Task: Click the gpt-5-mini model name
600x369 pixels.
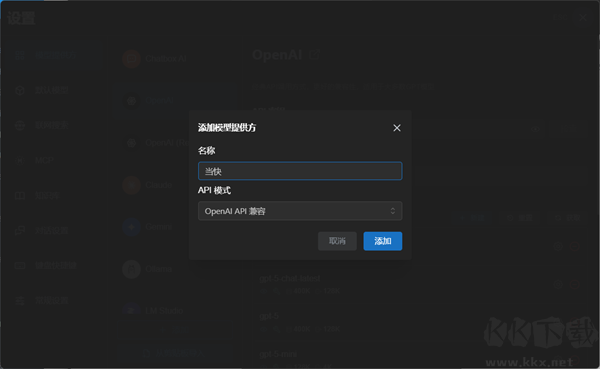Action: point(278,354)
